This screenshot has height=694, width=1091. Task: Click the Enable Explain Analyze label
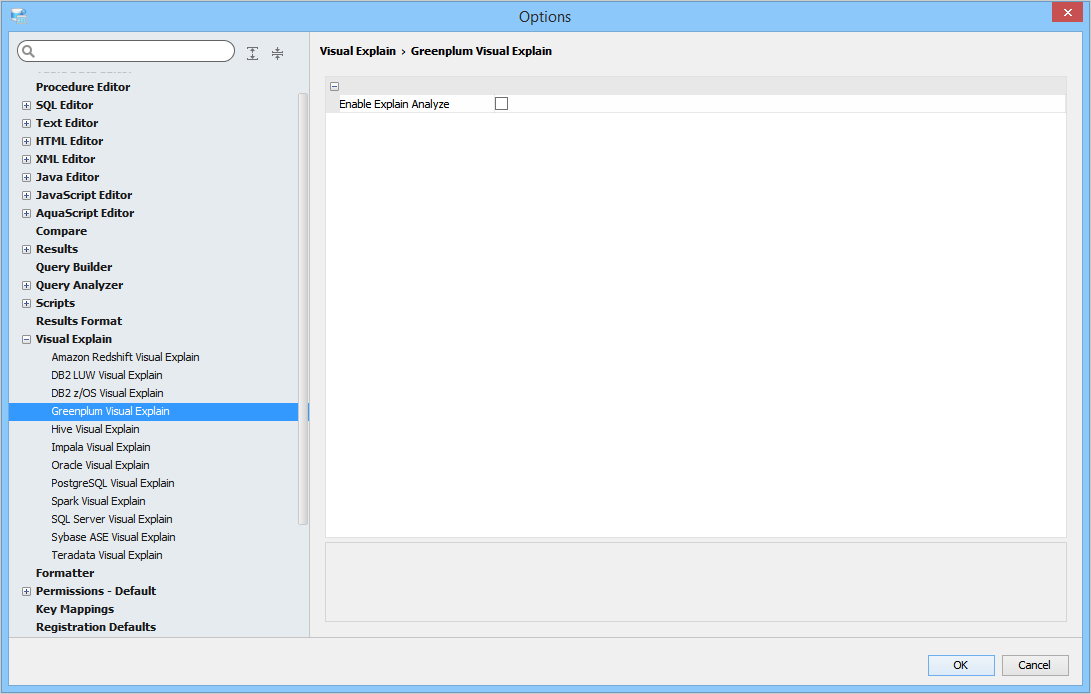(394, 104)
